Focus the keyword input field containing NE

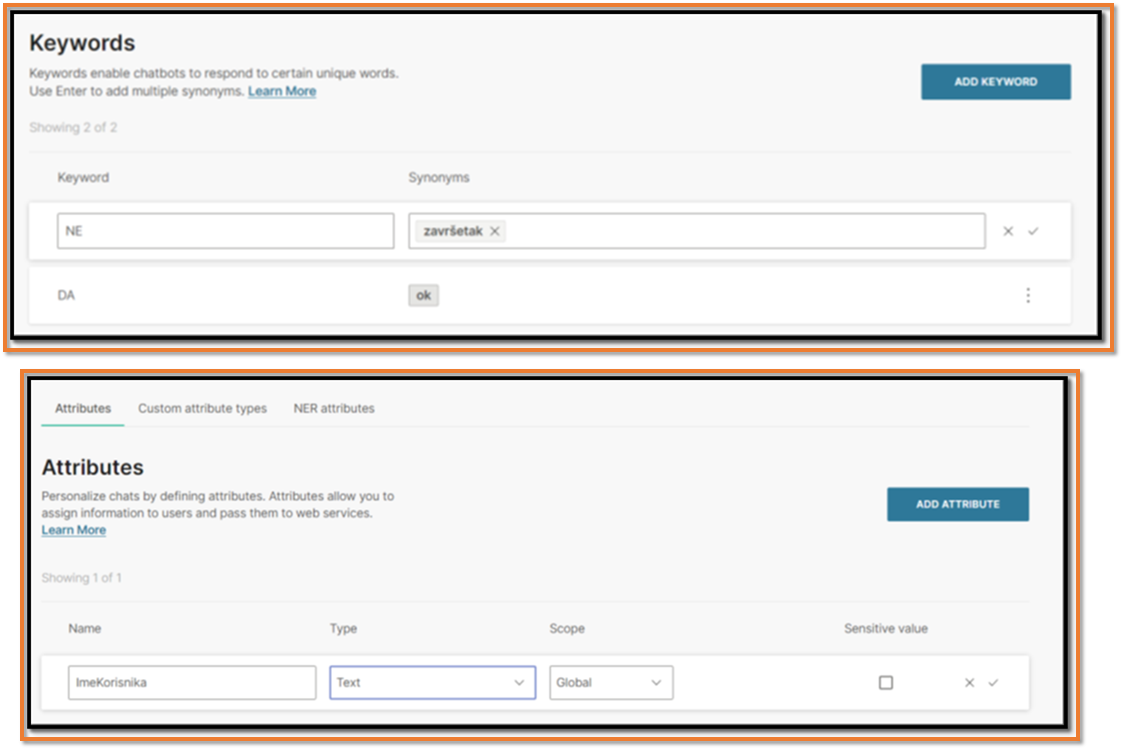[x=225, y=231]
